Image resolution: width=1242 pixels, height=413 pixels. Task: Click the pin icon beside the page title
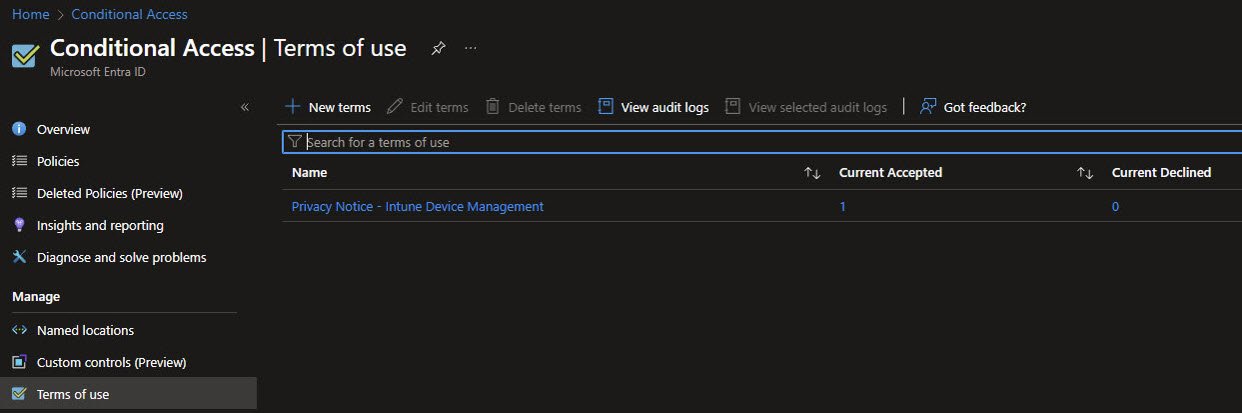click(x=437, y=48)
